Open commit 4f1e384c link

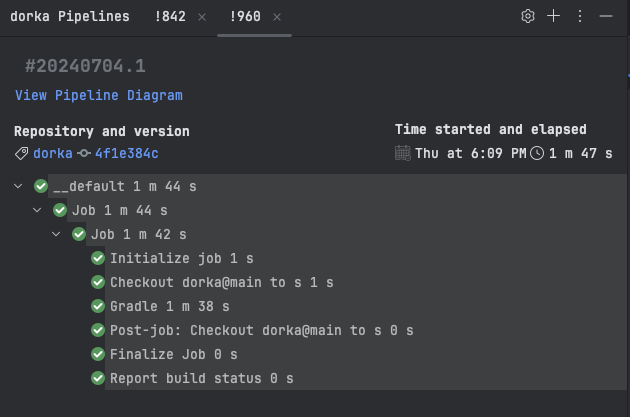point(127,153)
